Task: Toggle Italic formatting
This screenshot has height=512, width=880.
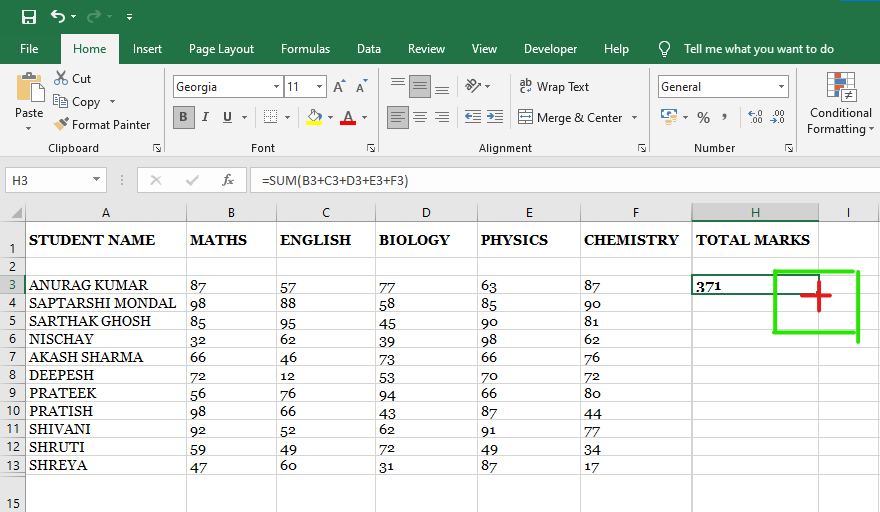Action: (x=206, y=118)
